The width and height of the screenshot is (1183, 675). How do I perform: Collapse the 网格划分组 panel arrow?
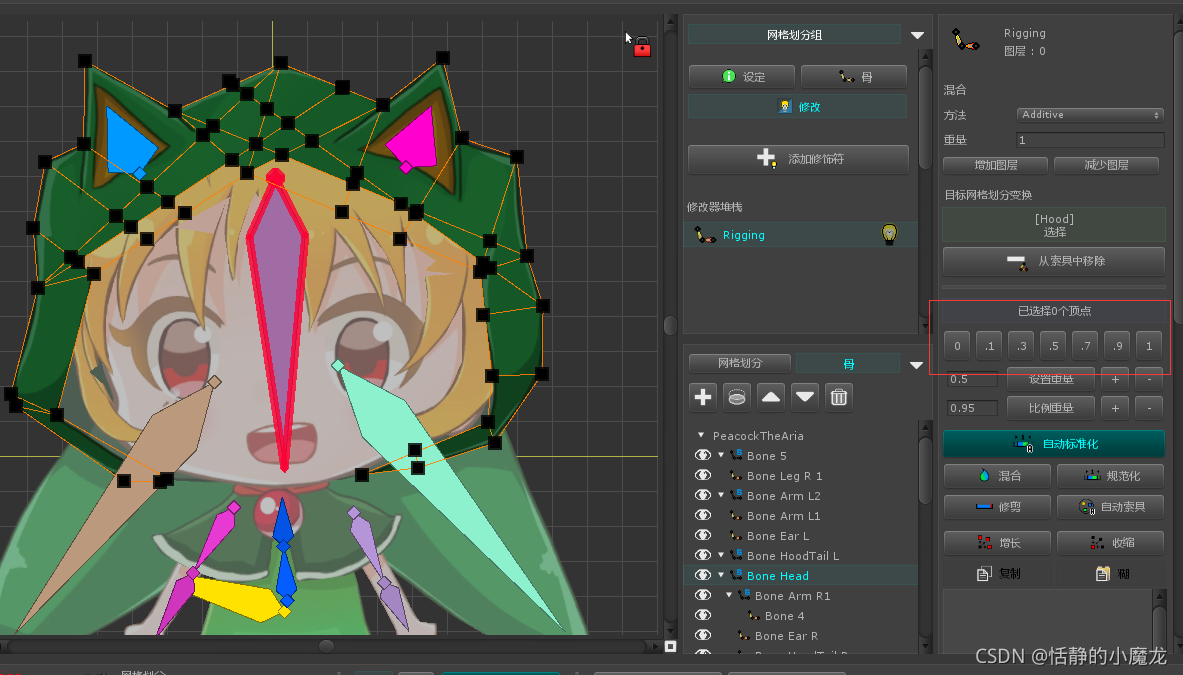point(917,35)
